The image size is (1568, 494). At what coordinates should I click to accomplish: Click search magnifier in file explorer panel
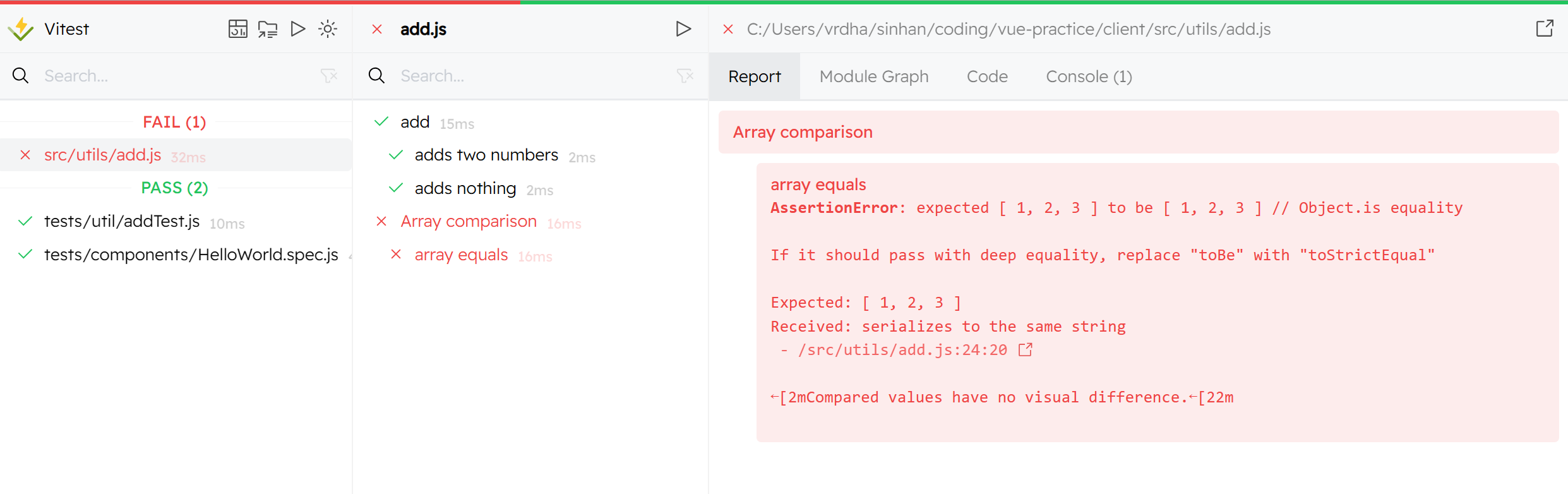click(21, 76)
